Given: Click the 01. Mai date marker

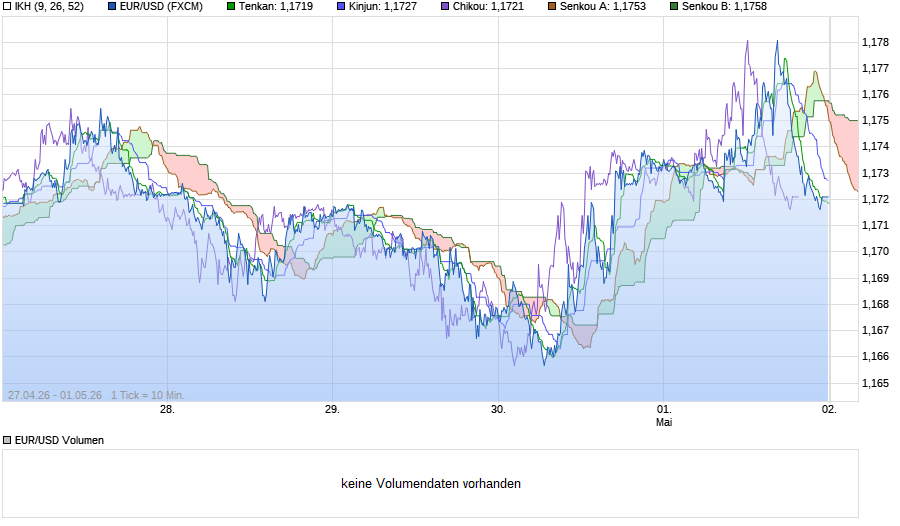Looking at the screenshot, I should click(664, 416).
